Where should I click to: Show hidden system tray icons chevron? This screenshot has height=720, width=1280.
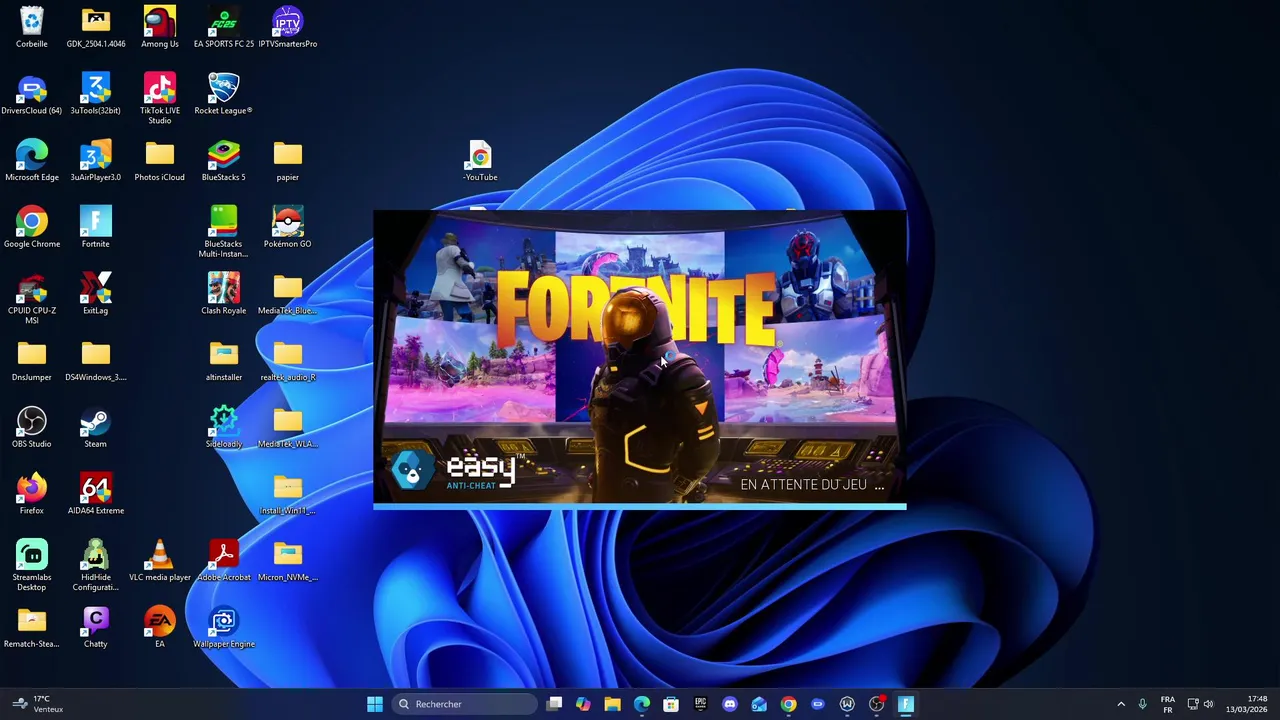[x=1121, y=704]
